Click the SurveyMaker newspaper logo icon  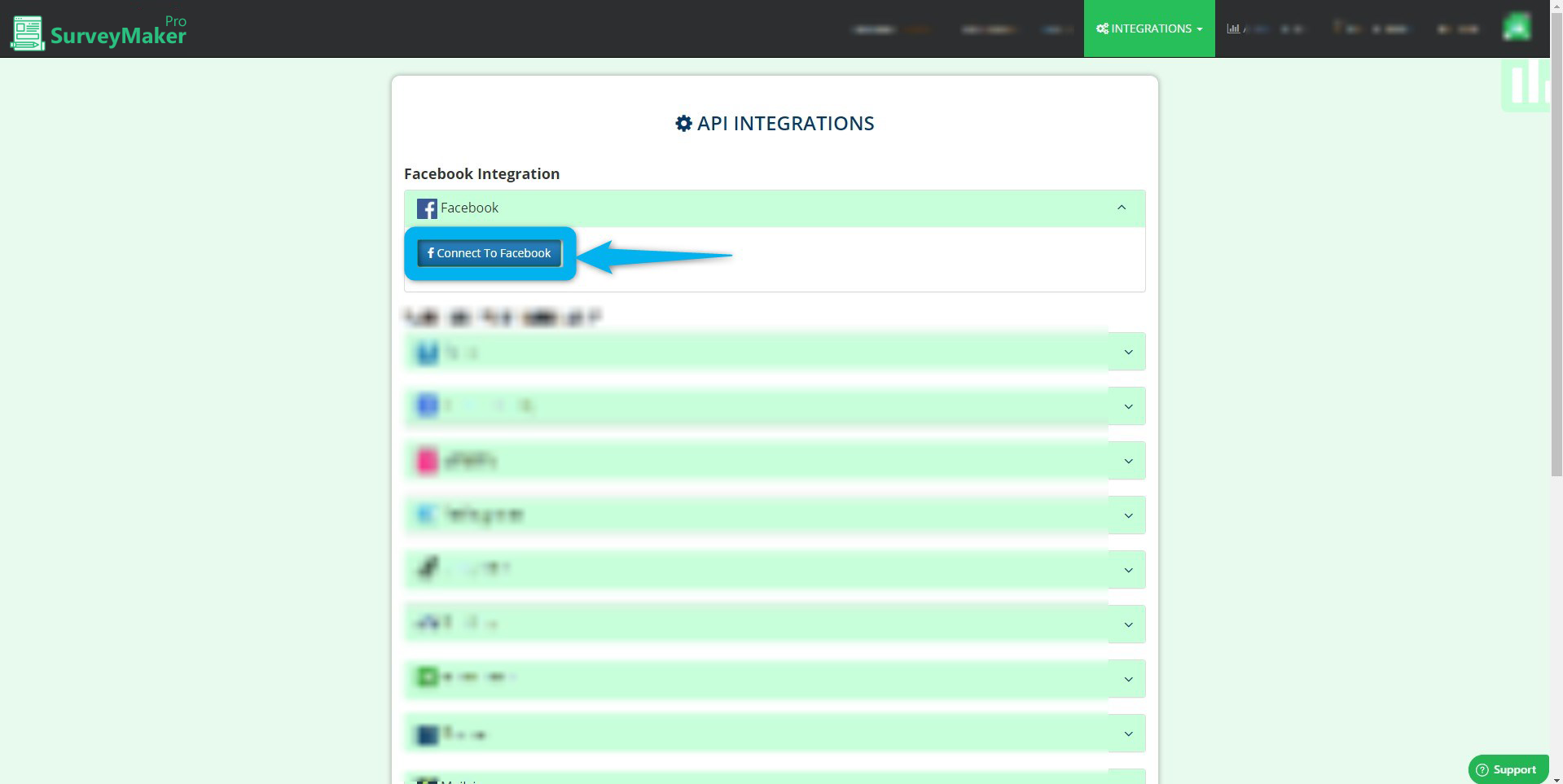(26, 33)
